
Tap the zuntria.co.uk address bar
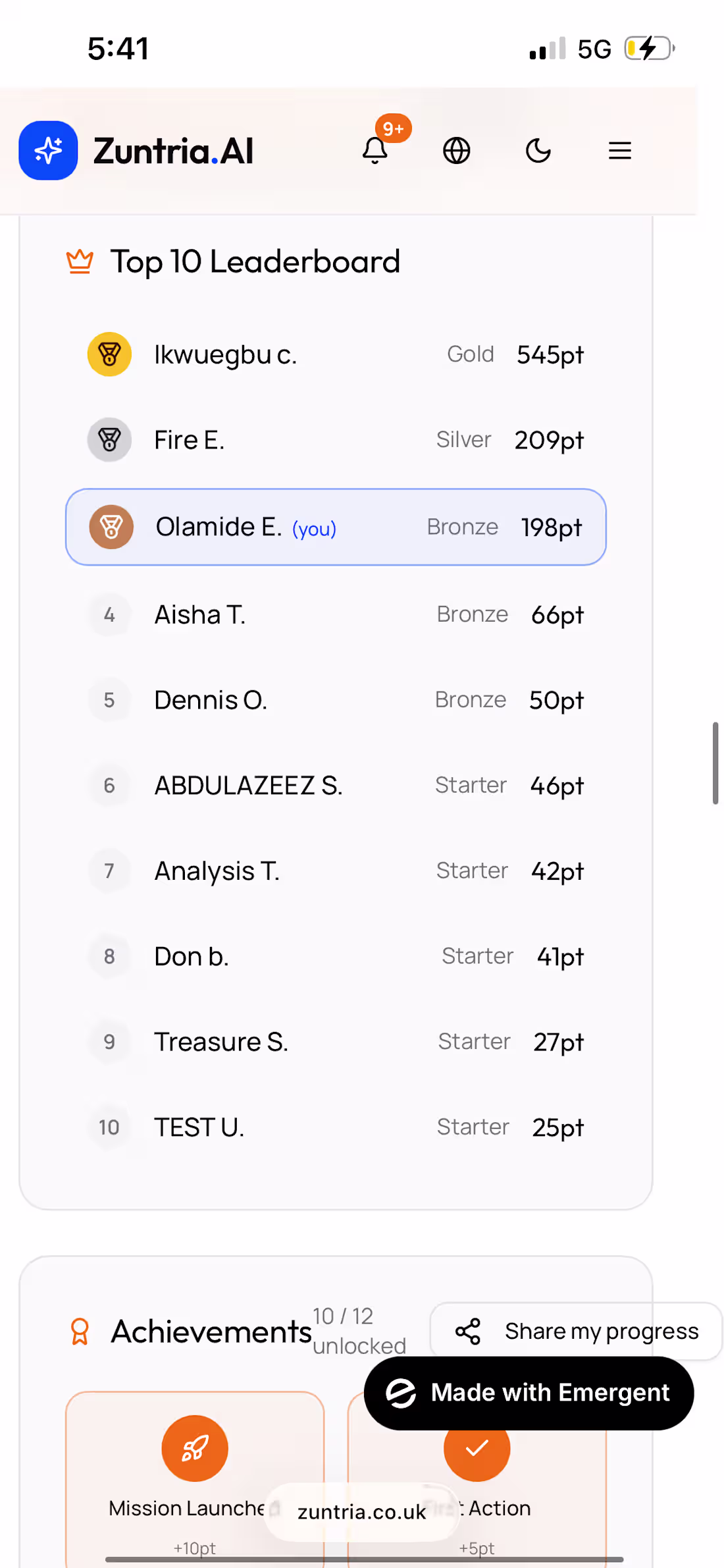coord(361,1511)
